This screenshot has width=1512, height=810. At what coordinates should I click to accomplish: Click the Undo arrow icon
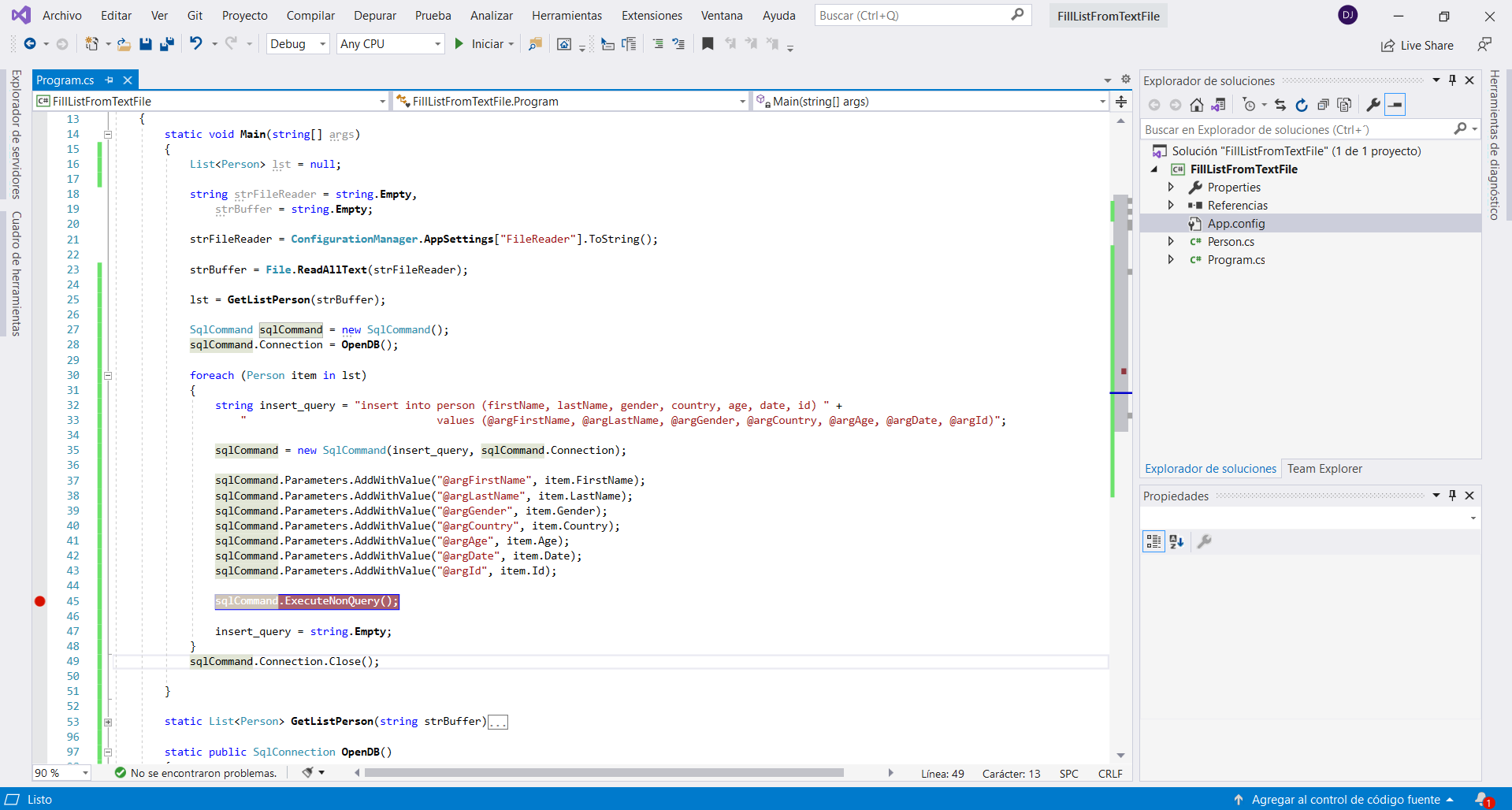[x=196, y=44]
